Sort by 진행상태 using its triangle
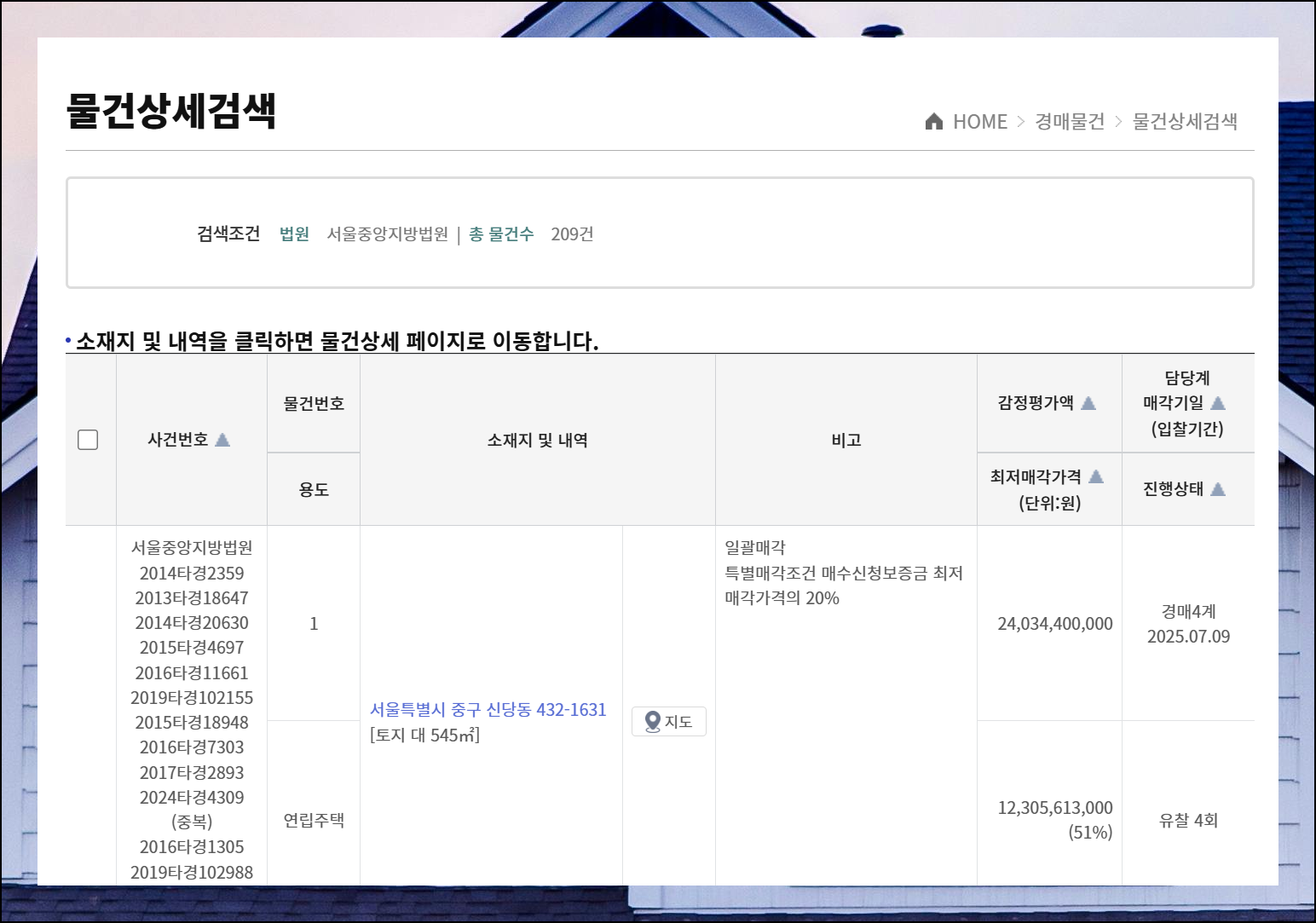Viewport: 1316px width, 923px height. click(1218, 489)
